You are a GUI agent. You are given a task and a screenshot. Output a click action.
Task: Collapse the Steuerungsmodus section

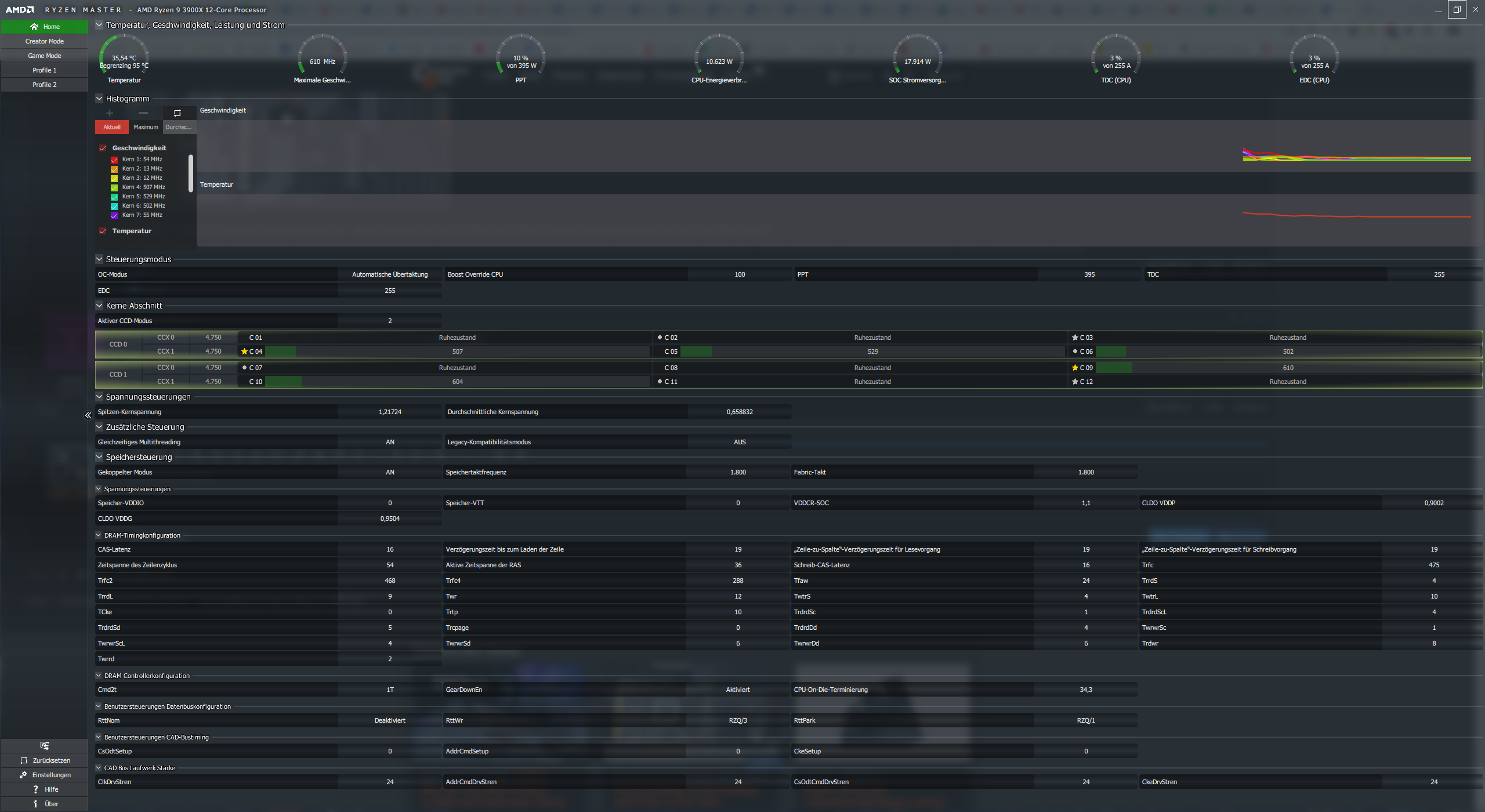(x=99, y=259)
